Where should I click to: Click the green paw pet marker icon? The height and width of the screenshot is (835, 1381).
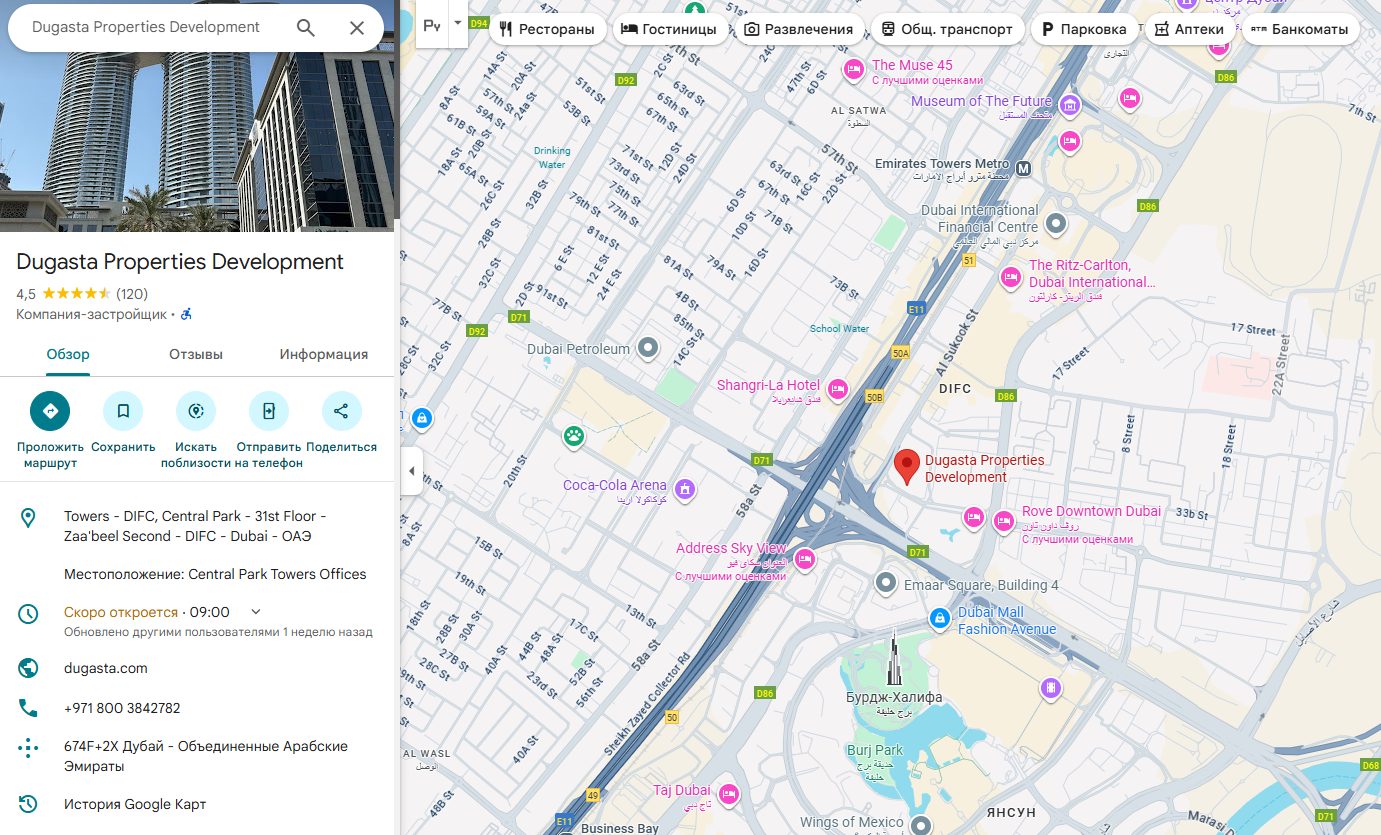click(573, 435)
